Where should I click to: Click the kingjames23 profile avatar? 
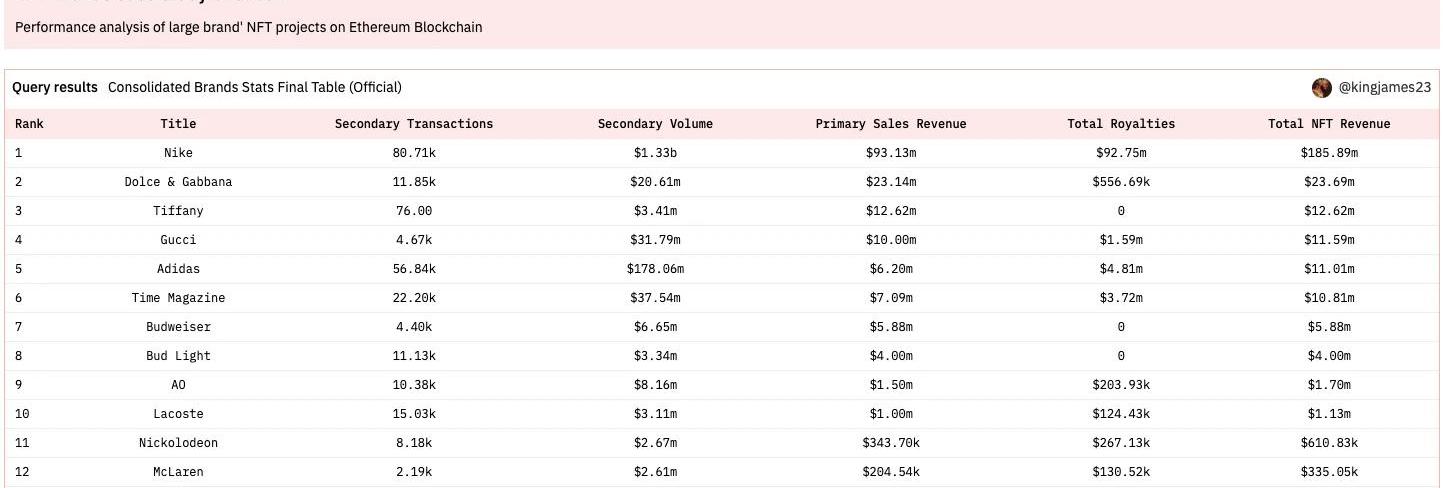coord(1321,88)
